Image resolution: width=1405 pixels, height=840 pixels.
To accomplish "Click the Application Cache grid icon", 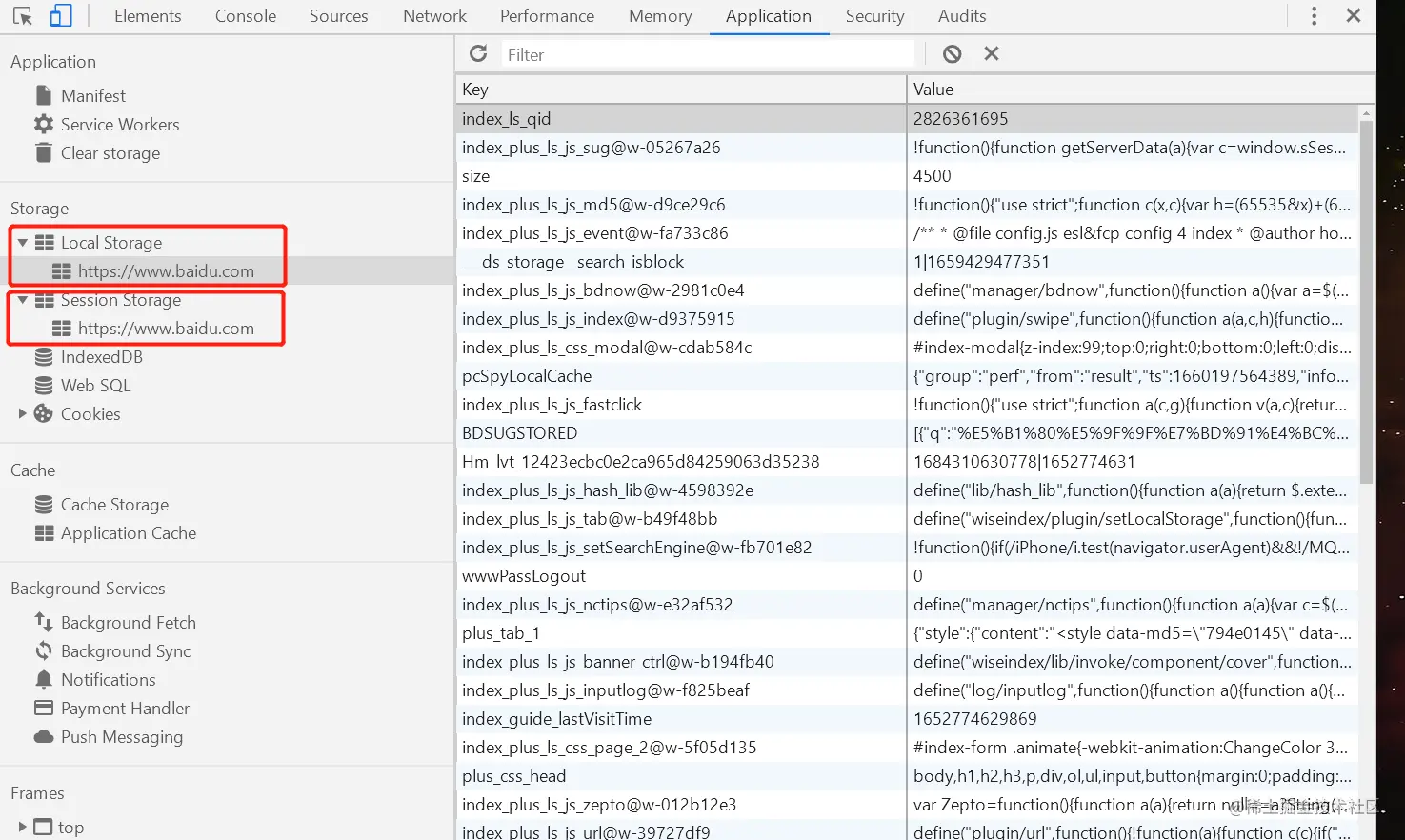I will point(44,533).
